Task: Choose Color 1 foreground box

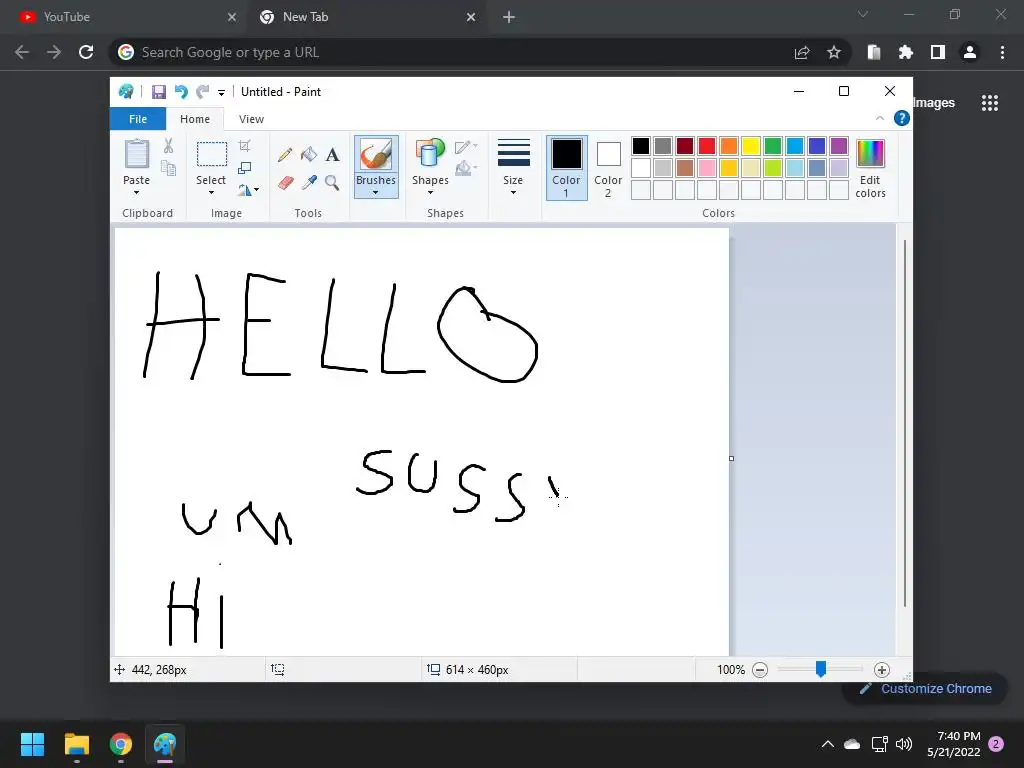Action: tap(566, 167)
